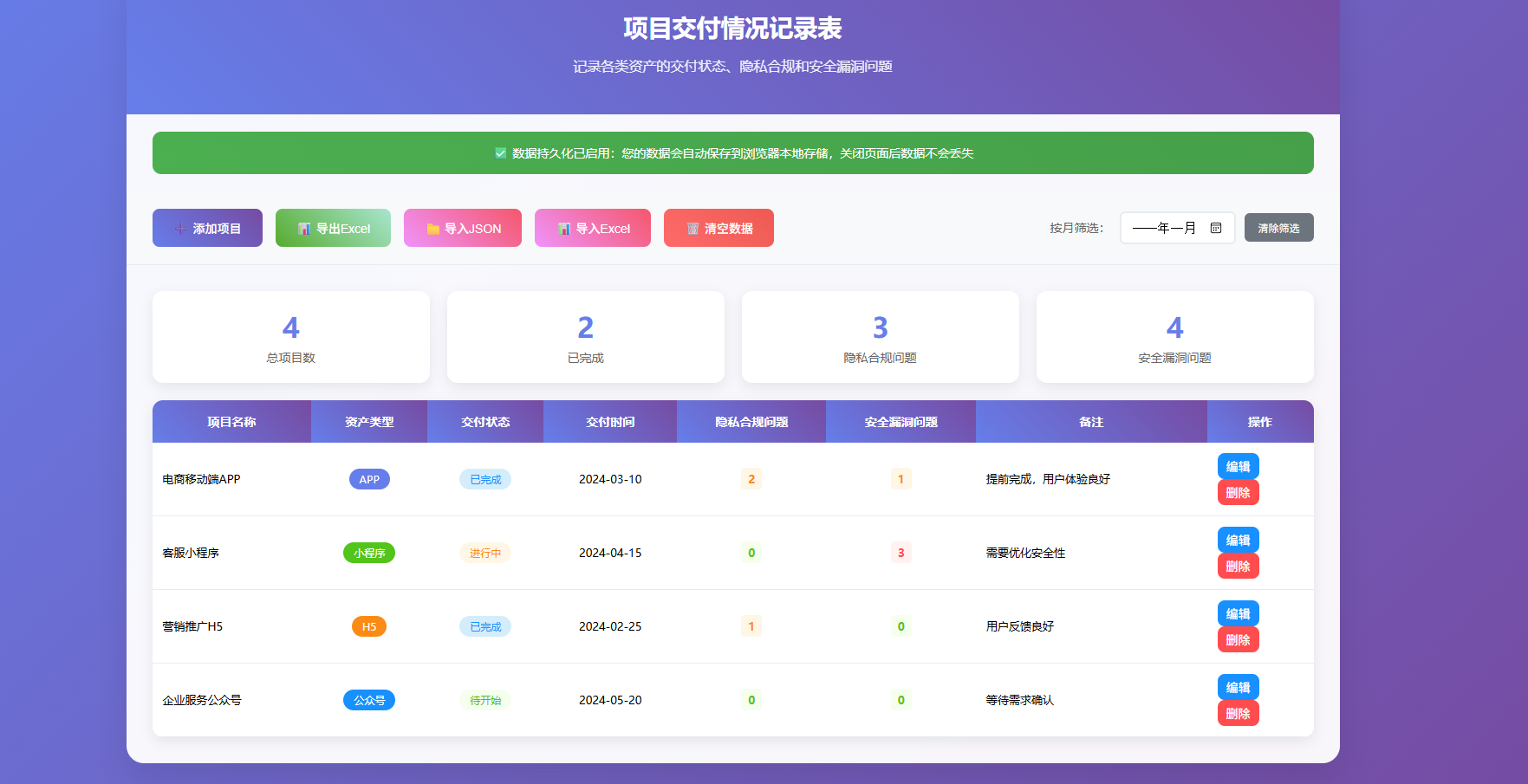Delete the 客服小程序 row
Viewport: 1528px width, 784px height.
click(x=1238, y=567)
